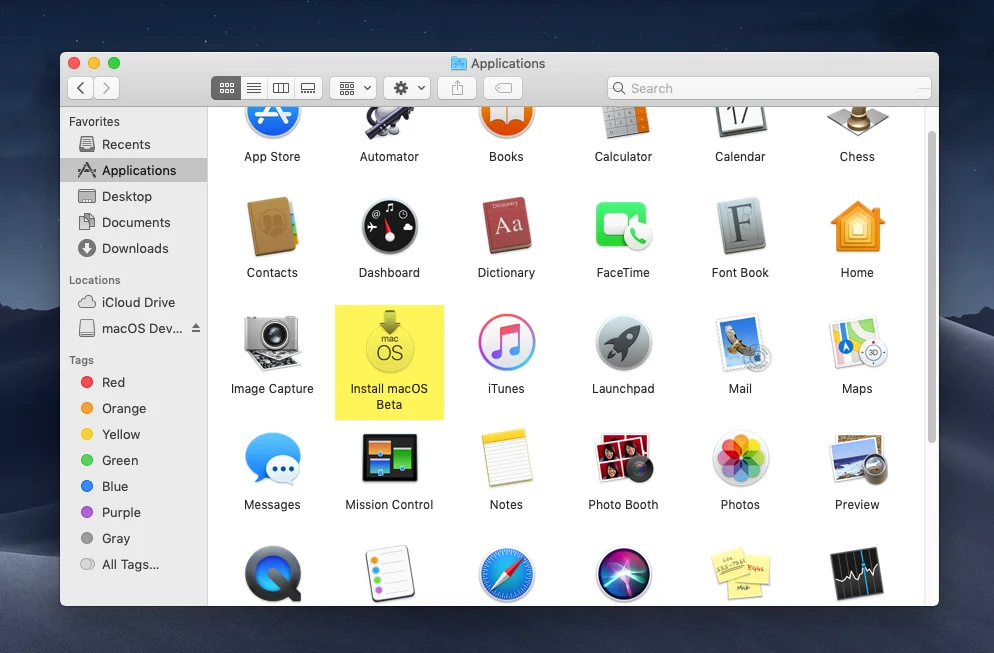Choose the Photo Booth app icon
The width and height of the screenshot is (994, 653).
pos(623,458)
